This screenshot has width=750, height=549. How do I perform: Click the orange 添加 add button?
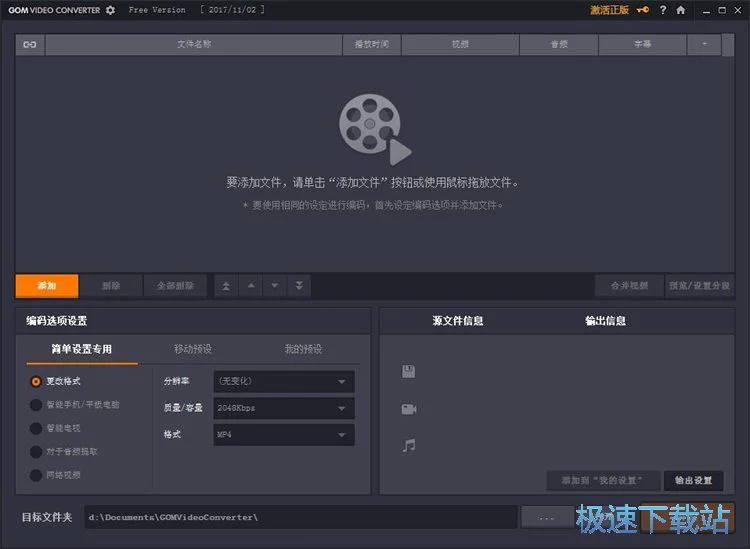point(47,286)
